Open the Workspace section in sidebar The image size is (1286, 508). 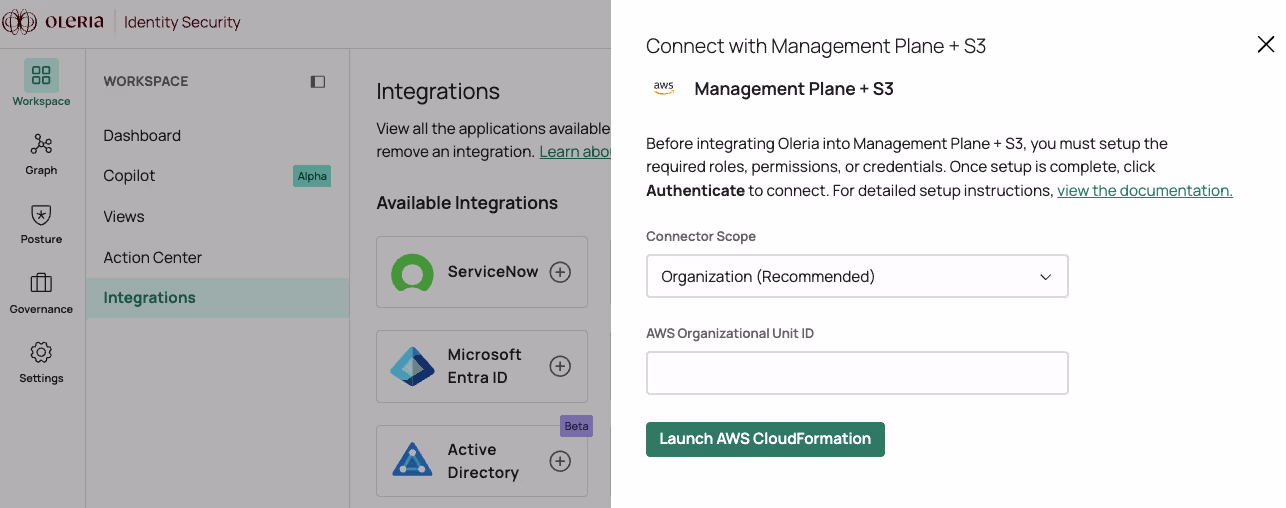pyautogui.click(x=41, y=83)
